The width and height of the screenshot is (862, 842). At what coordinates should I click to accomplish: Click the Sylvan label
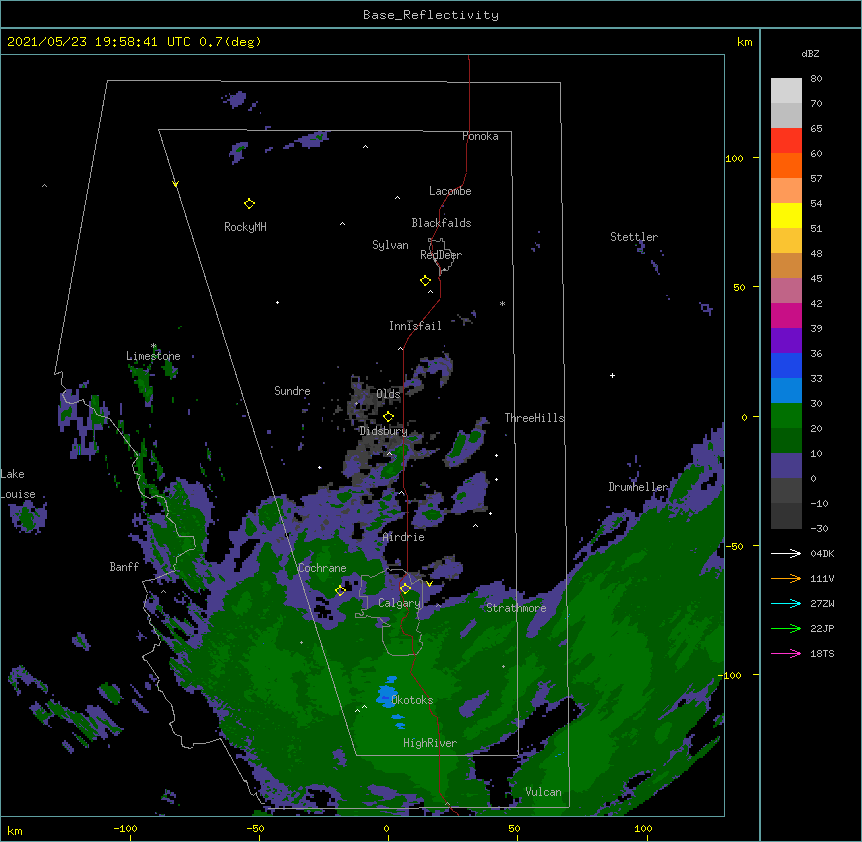pos(390,245)
